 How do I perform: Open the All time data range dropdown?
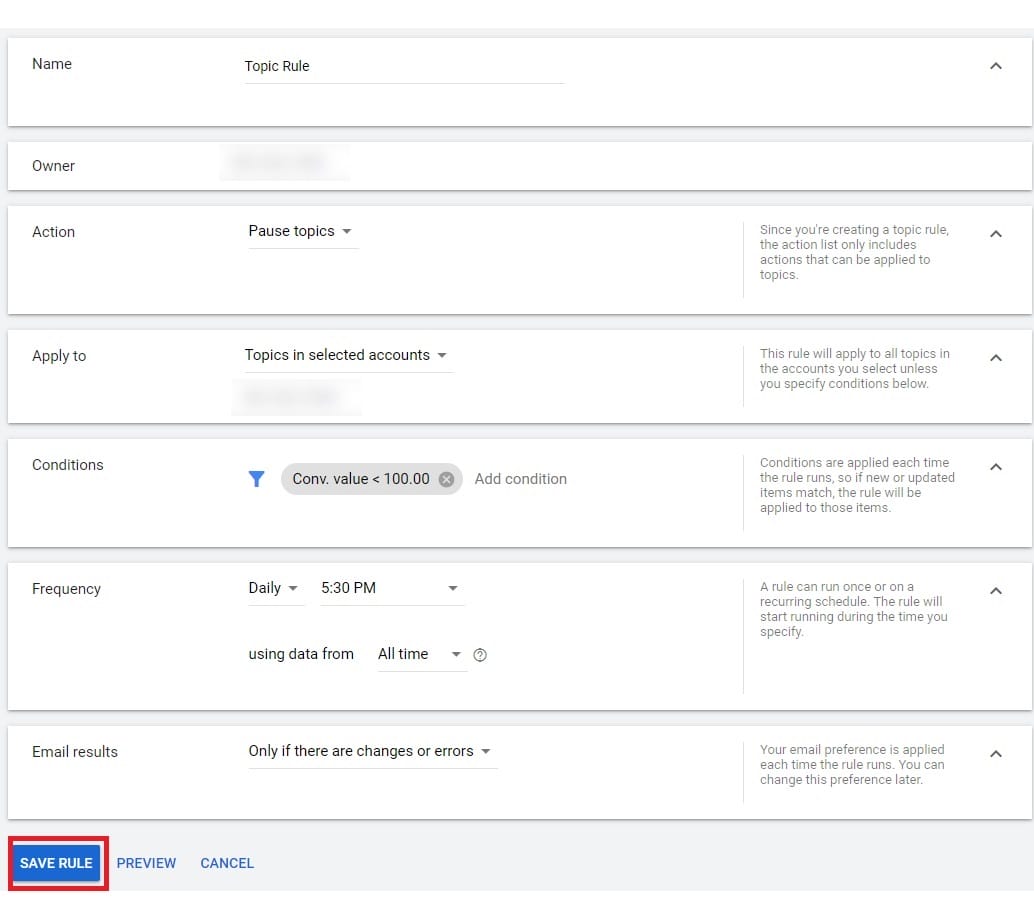point(419,654)
